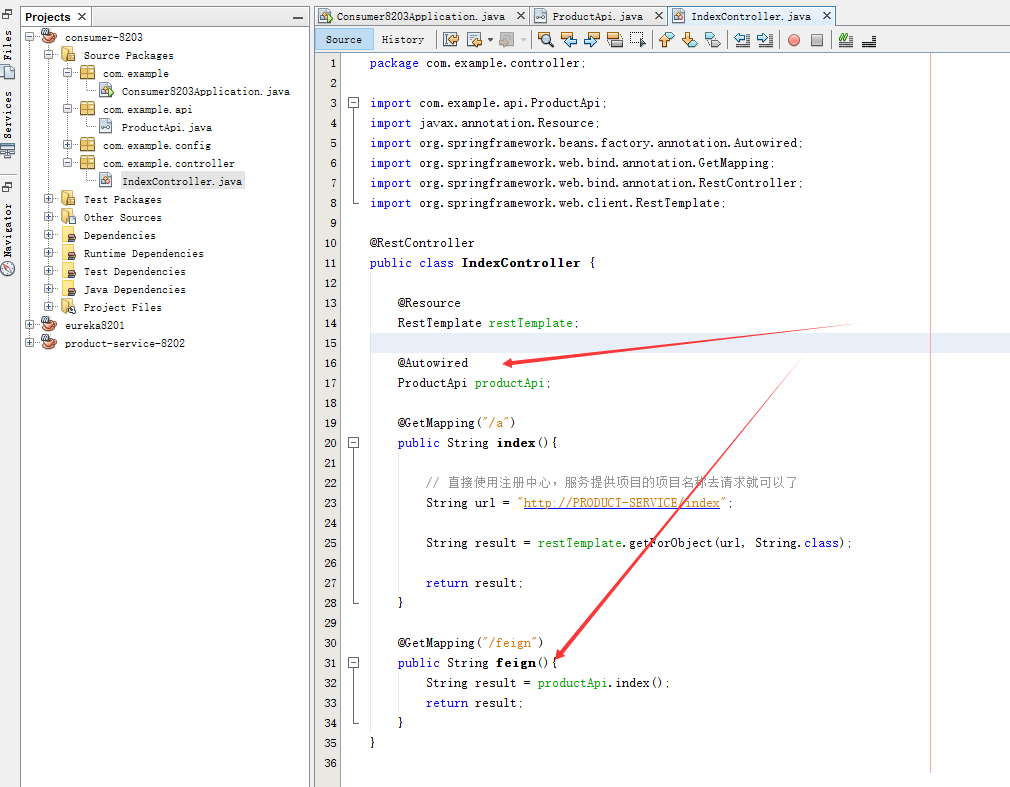
Task: Click the Find Selection magnifier icon
Action: click(x=546, y=40)
